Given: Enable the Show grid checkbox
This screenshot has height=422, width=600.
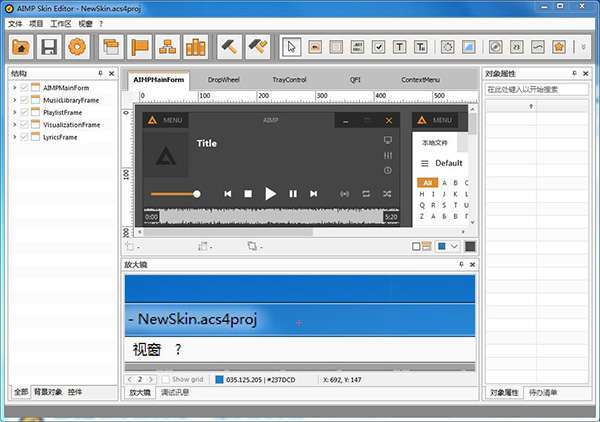Looking at the screenshot, I should click(165, 380).
